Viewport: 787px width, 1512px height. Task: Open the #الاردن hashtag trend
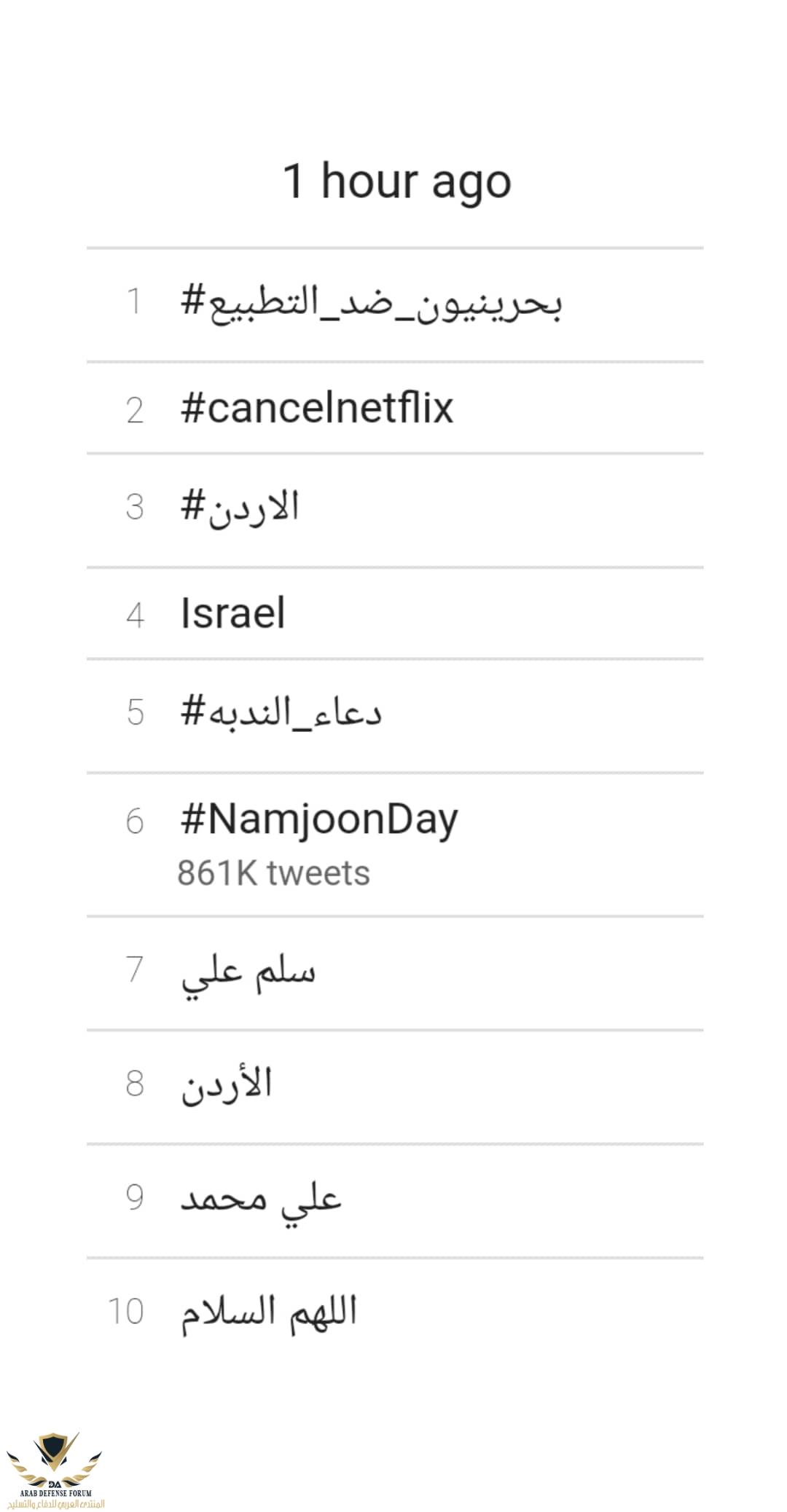tap(240, 507)
